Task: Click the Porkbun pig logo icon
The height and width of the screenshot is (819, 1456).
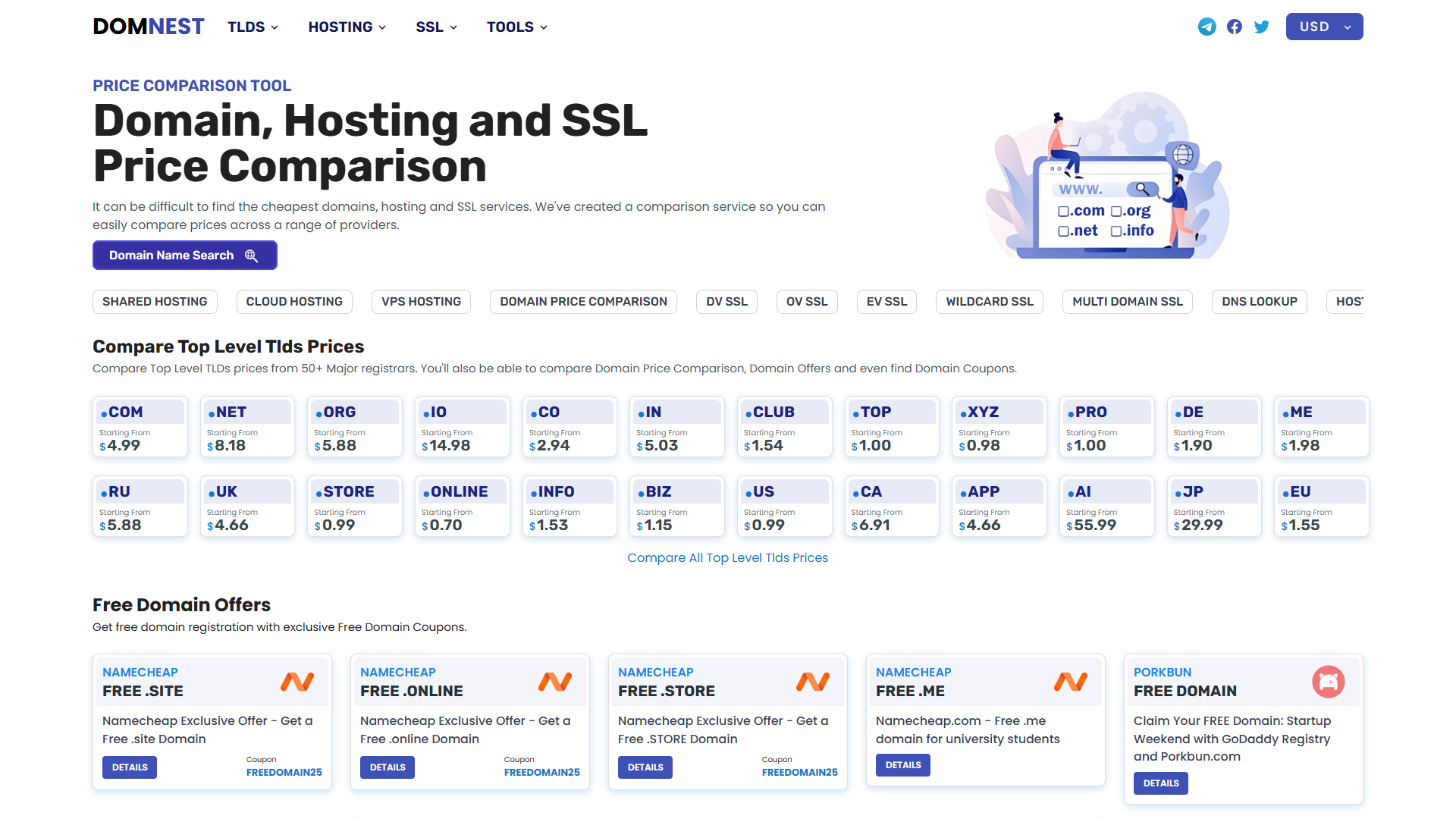Action: click(x=1328, y=682)
